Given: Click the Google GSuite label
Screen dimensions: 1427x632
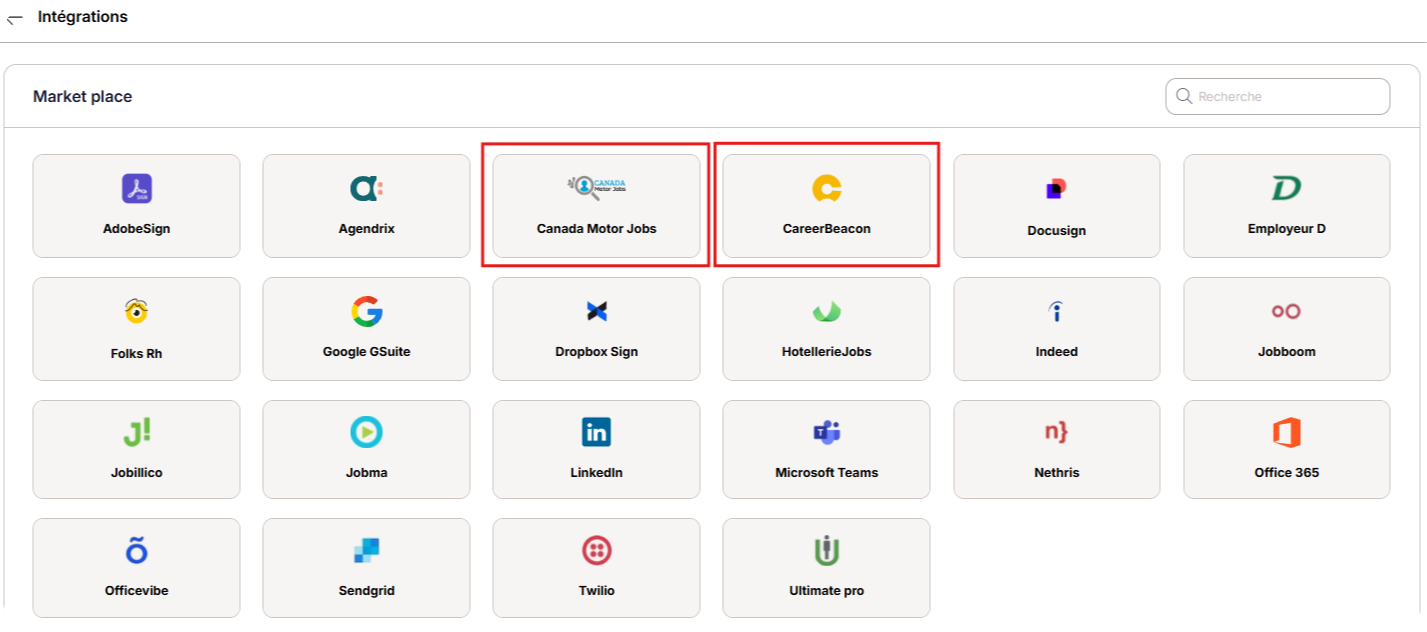Looking at the screenshot, I should [x=366, y=352].
